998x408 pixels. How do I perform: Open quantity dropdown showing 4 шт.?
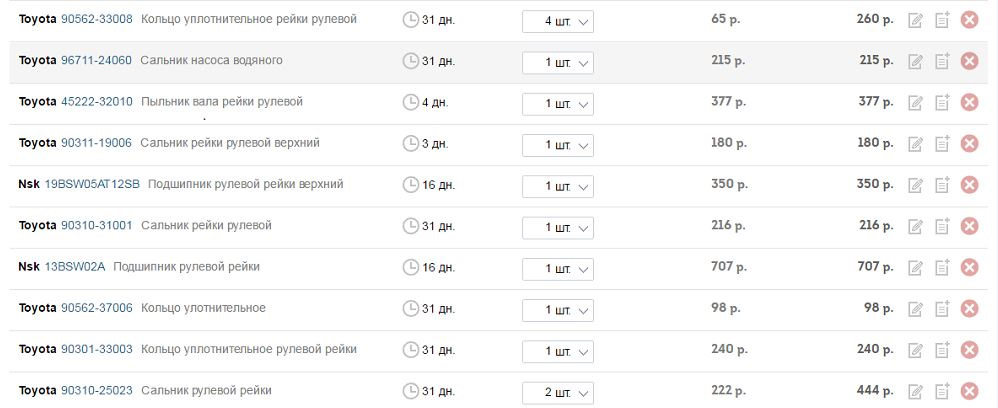point(557,21)
